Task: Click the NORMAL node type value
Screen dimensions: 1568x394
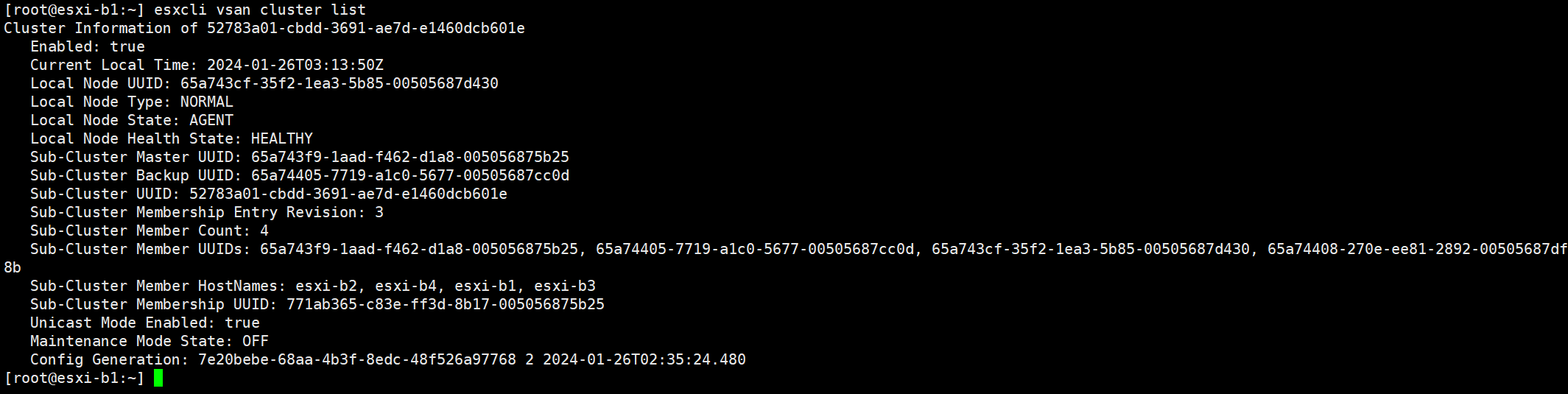Action: [207, 102]
